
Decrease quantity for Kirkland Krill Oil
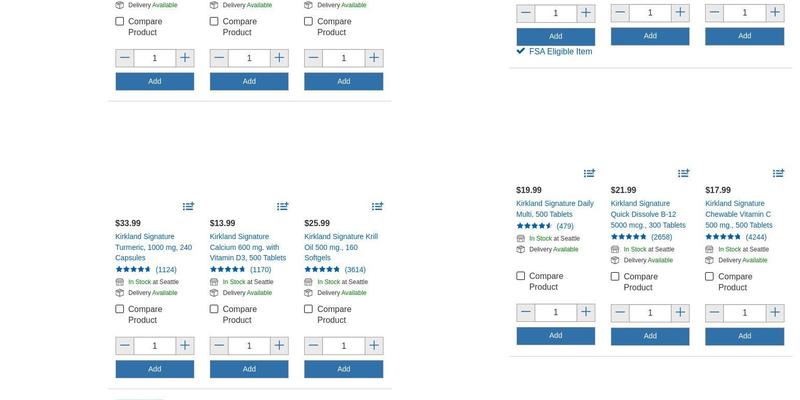pos(314,346)
